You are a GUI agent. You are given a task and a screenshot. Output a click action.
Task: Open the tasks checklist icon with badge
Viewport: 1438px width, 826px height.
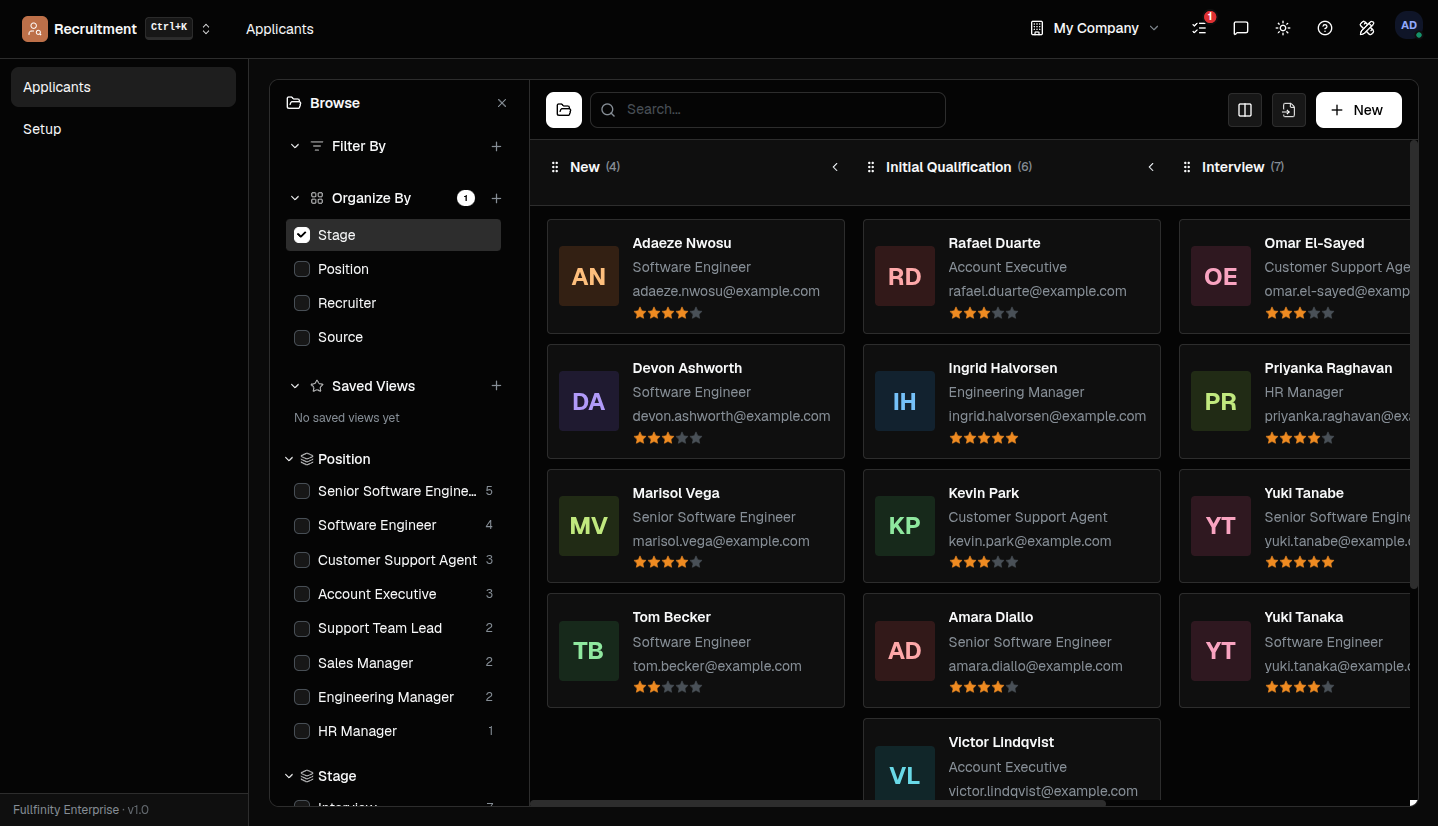coord(1200,28)
